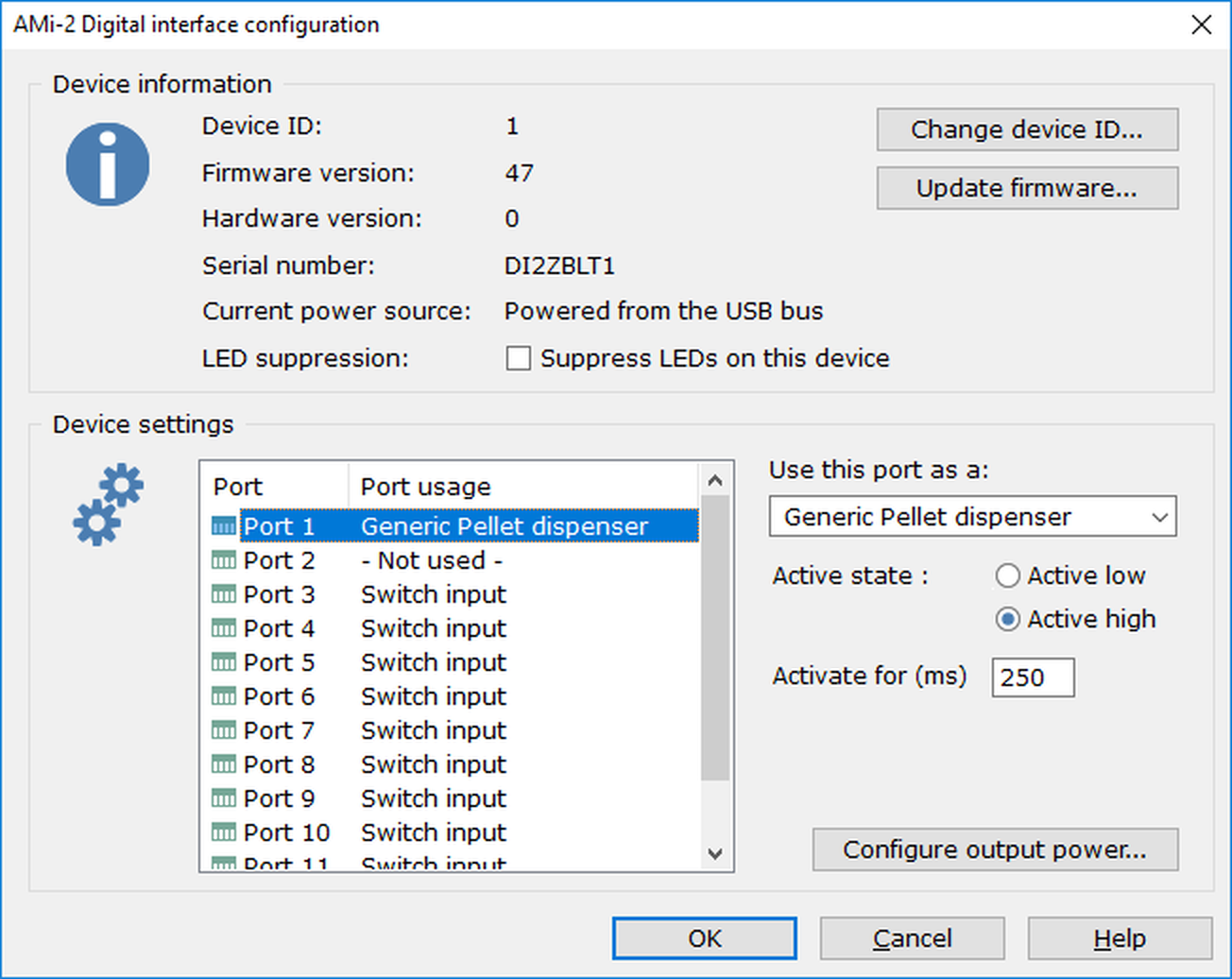Click the Port 10 connector icon

[224, 833]
